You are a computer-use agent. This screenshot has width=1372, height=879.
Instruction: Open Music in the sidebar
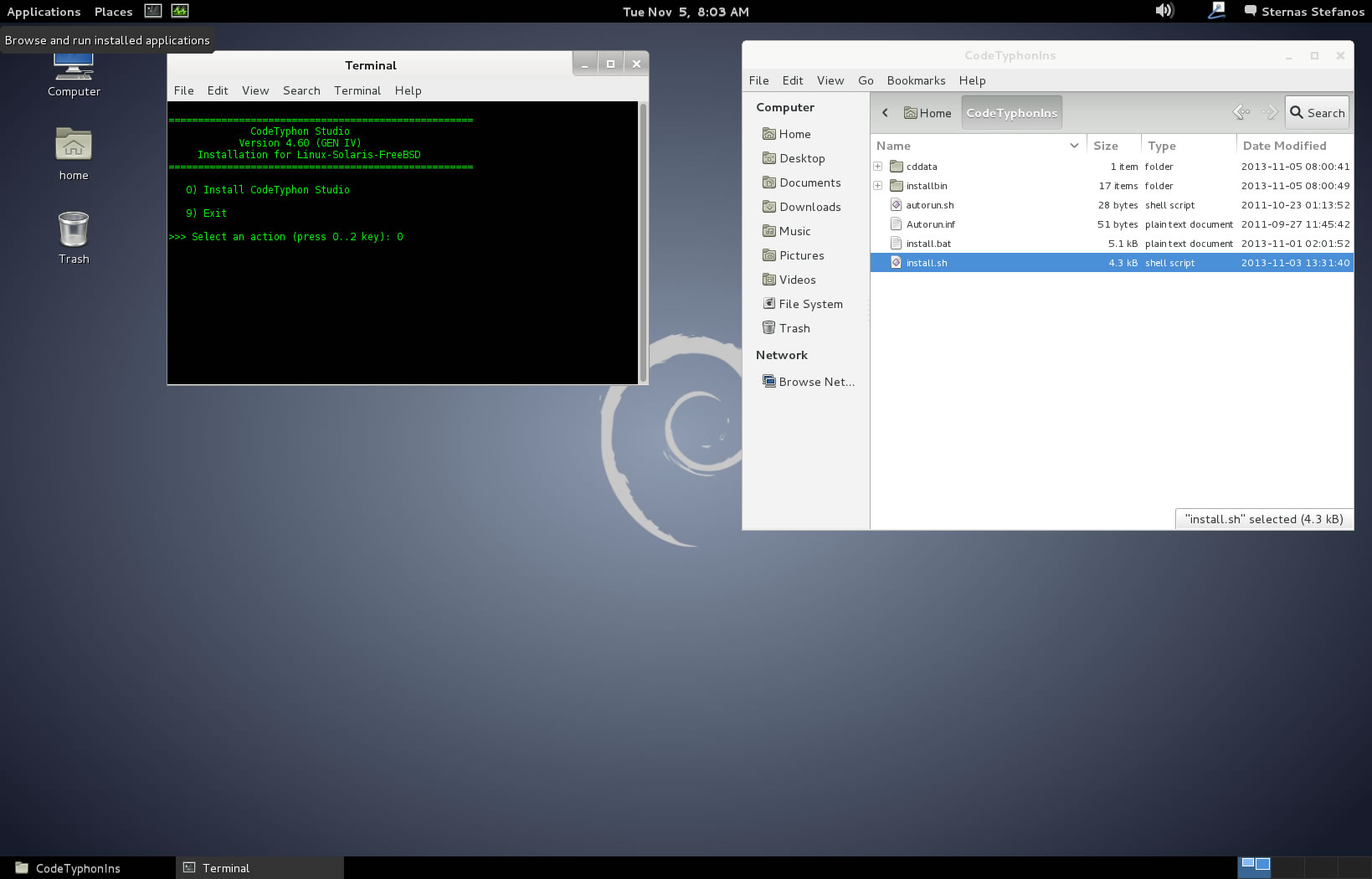pos(786,231)
